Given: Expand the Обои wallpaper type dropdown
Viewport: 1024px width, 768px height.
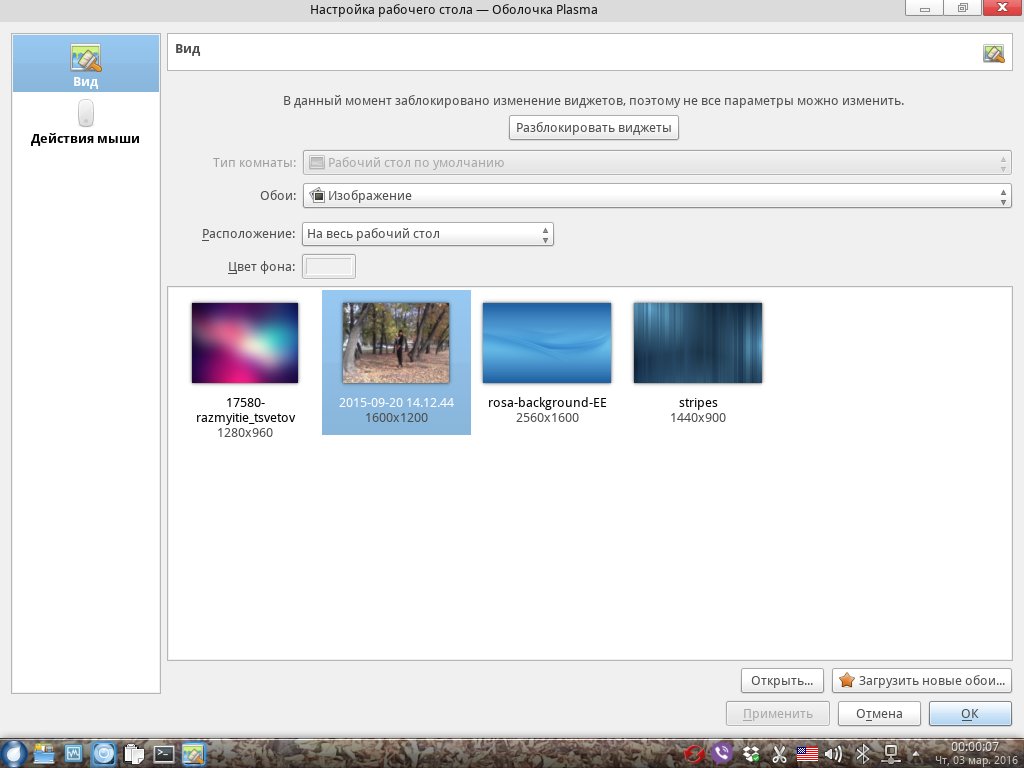Looking at the screenshot, I should click(x=656, y=196).
